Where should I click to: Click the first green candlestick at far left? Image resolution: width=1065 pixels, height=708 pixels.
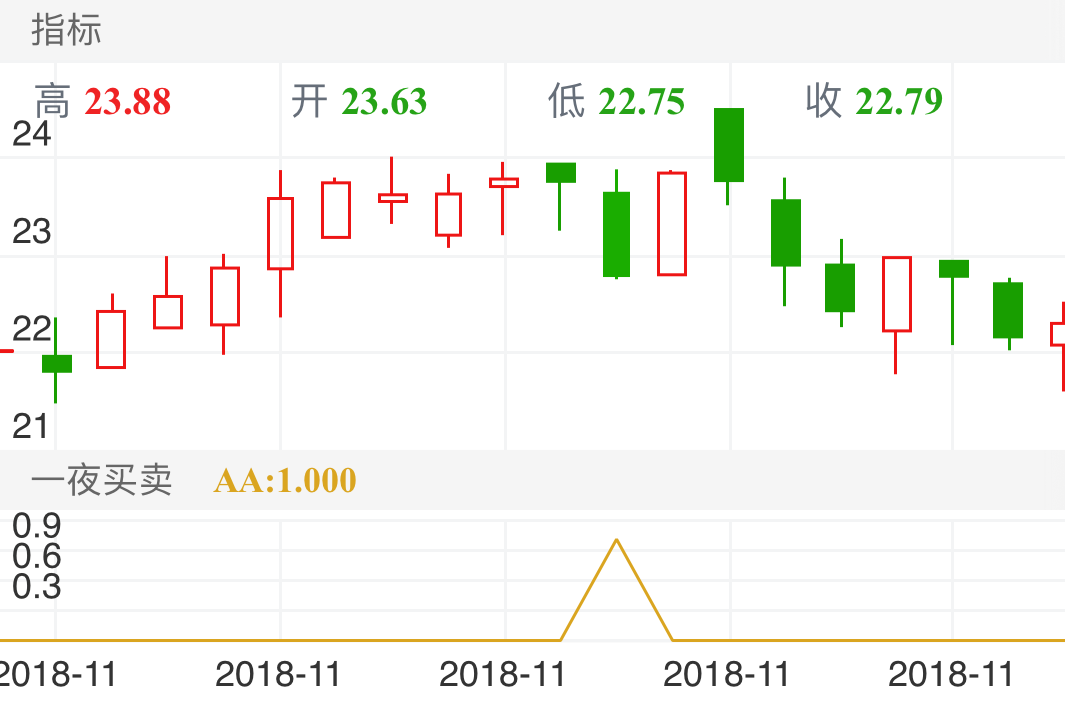click(56, 363)
